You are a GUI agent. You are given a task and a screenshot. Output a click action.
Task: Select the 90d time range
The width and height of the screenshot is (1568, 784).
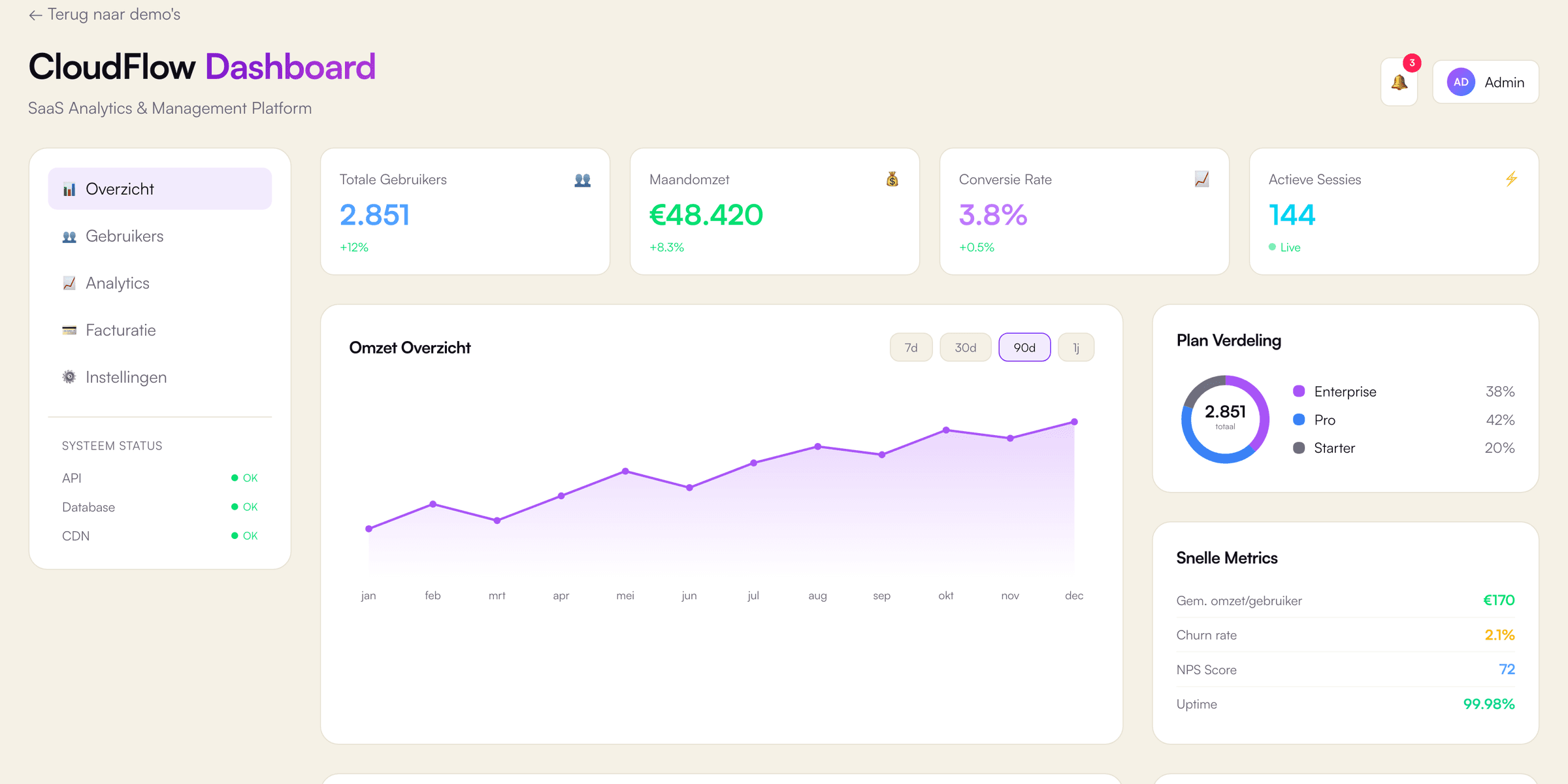1024,348
